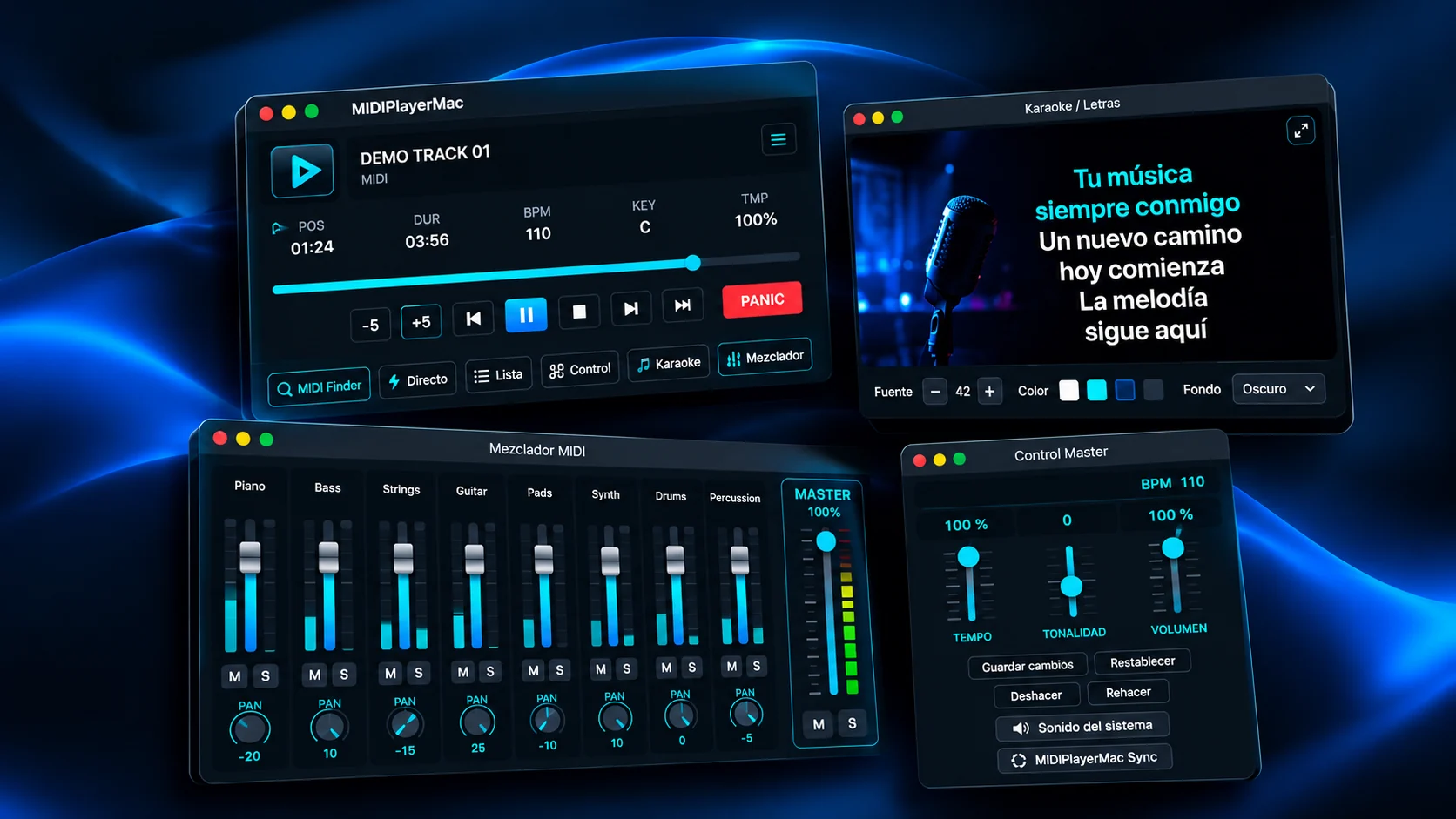
Task: Choose the white lyric color swatch
Action: (1069, 391)
